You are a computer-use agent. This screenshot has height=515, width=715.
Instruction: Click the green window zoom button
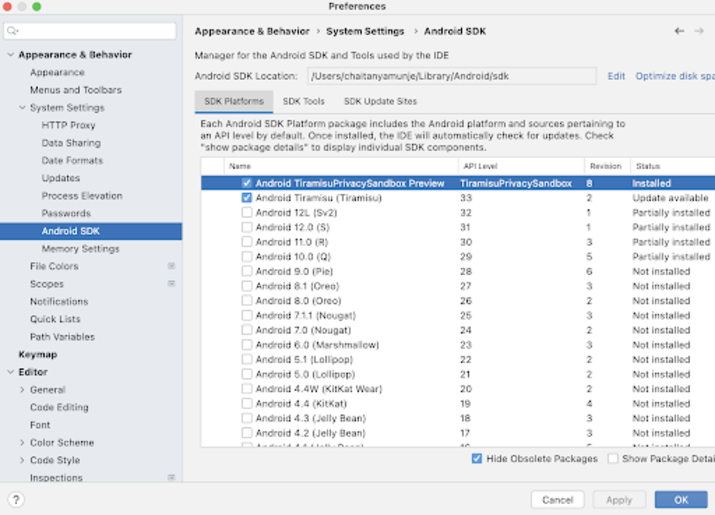point(37,7)
